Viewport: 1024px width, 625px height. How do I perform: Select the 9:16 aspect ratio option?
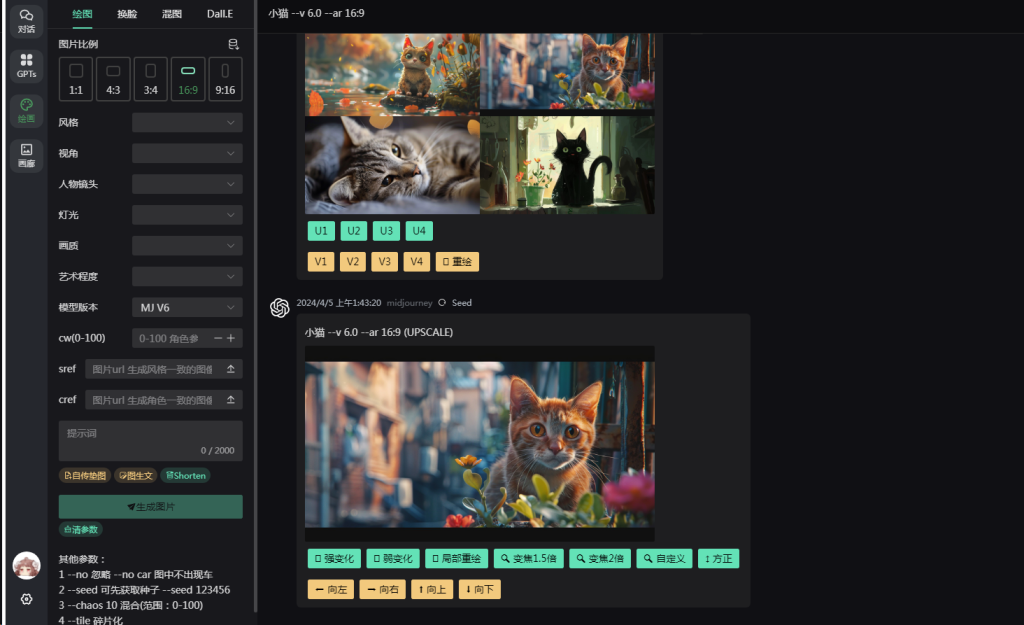pos(225,79)
